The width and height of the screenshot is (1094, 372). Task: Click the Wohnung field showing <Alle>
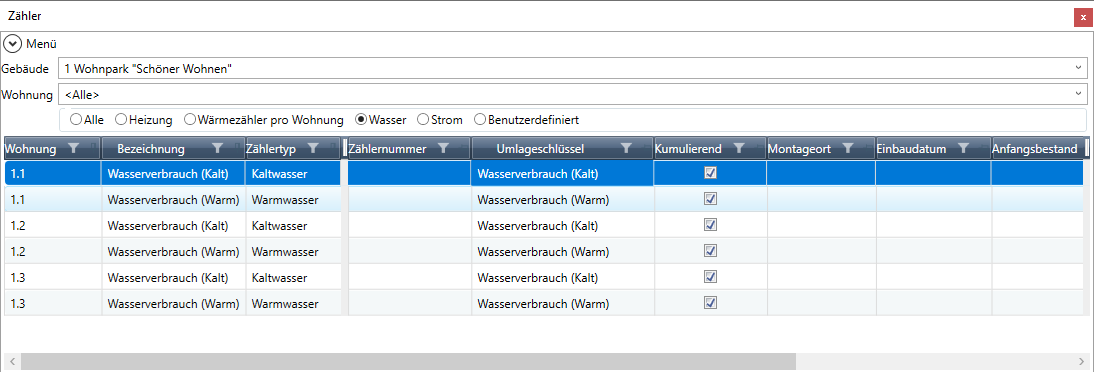pyautogui.click(x=573, y=94)
